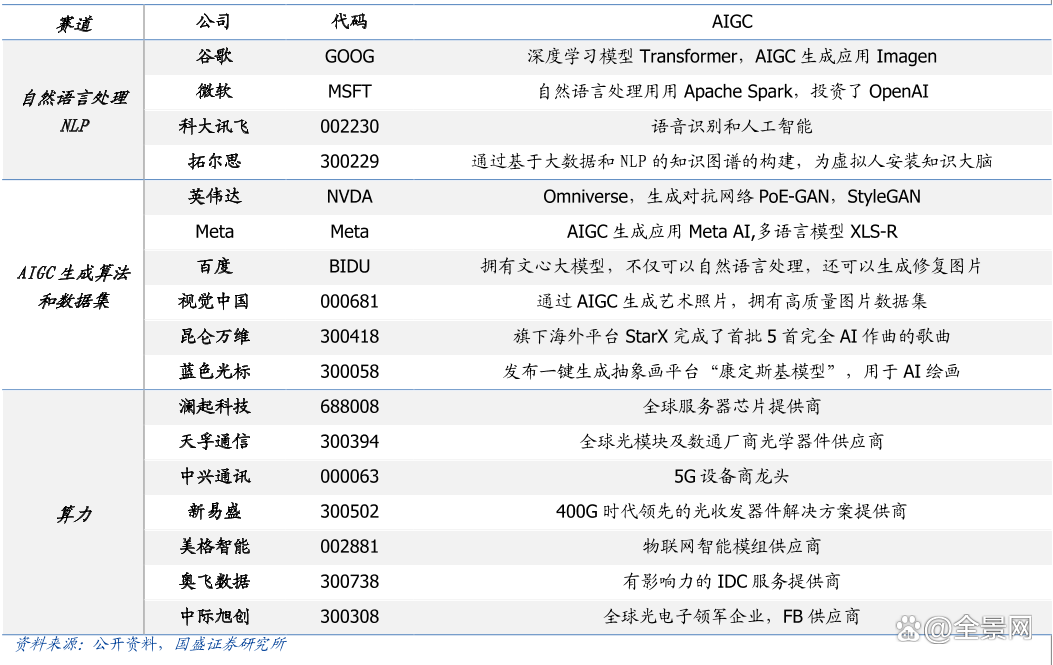
Task: Select code cell 300229
Action: coord(349,161)
